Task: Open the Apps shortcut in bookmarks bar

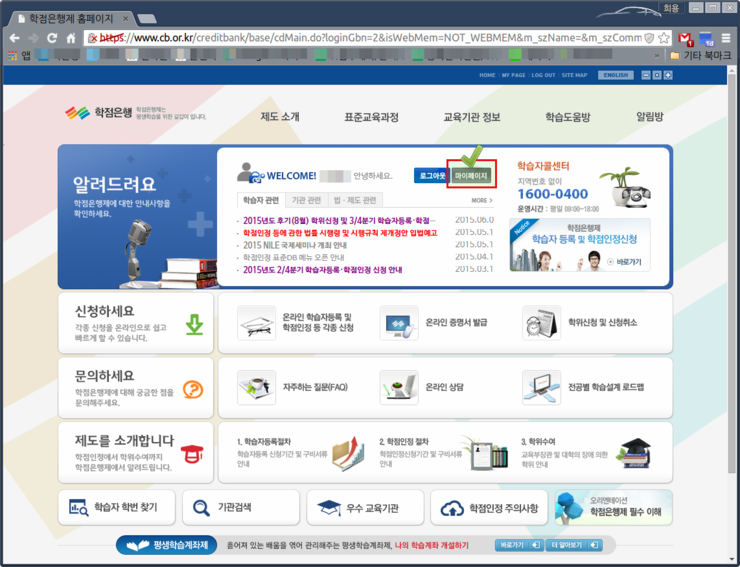Action: tap(19, 56)
